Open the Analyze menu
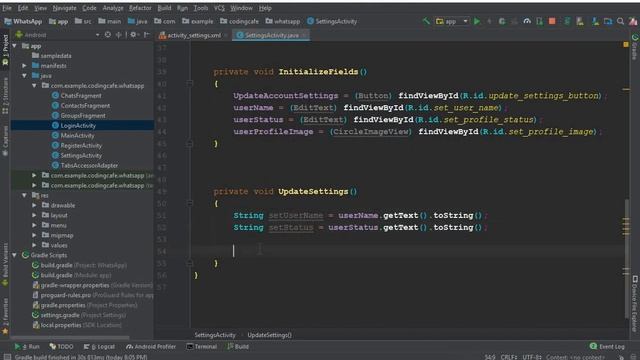The width and height of the screenshot is (640, 360). point(113,8)
